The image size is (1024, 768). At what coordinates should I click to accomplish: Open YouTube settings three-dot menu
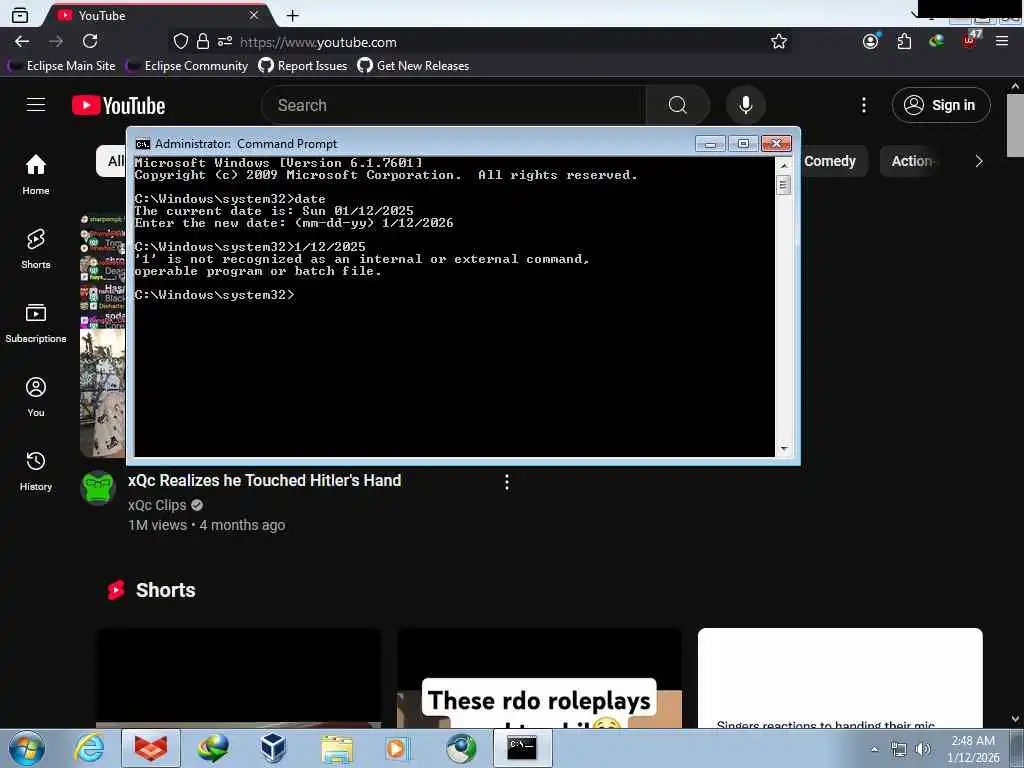pos(864,105)
